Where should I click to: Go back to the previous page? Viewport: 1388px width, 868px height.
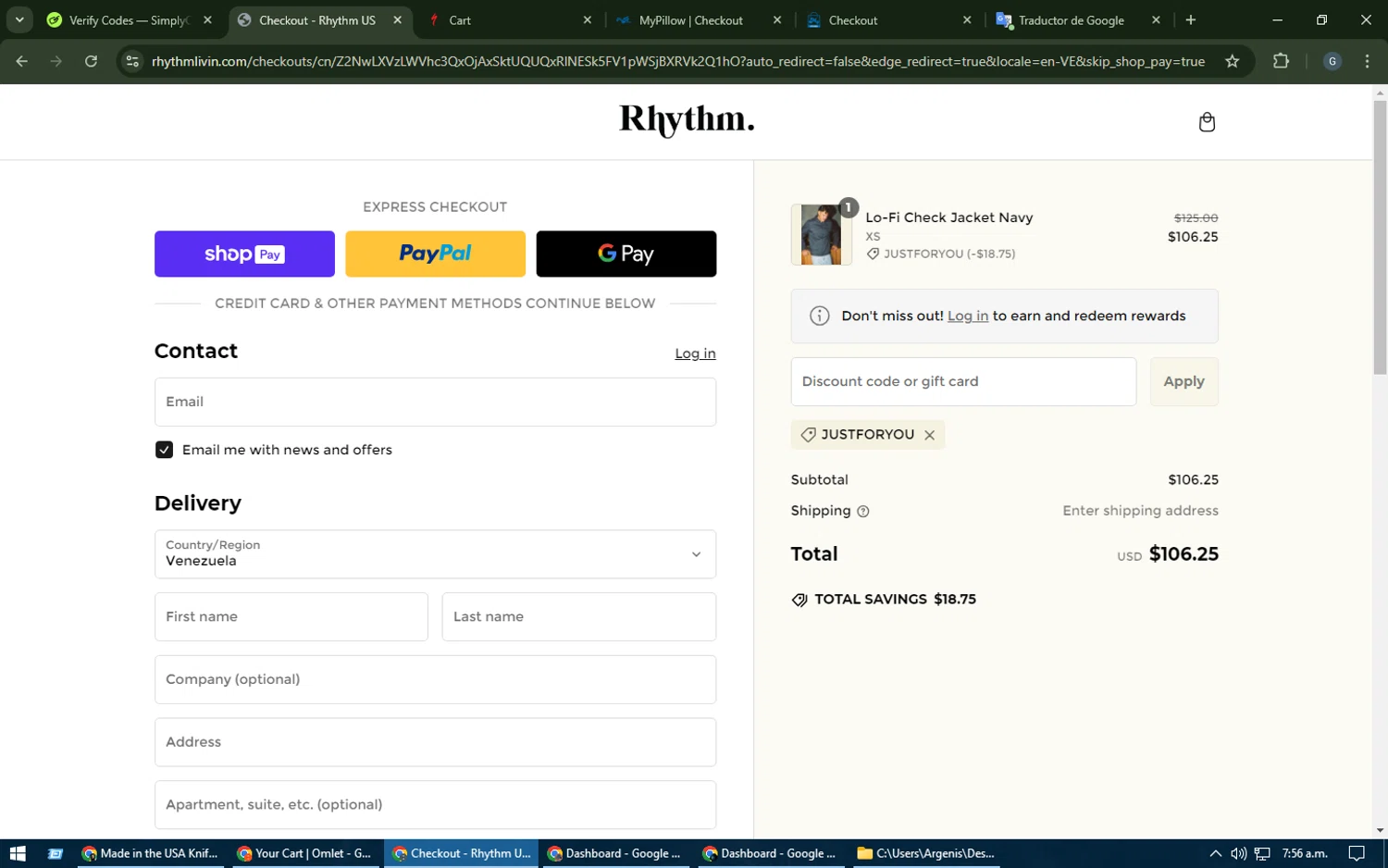tap(22, 61)
